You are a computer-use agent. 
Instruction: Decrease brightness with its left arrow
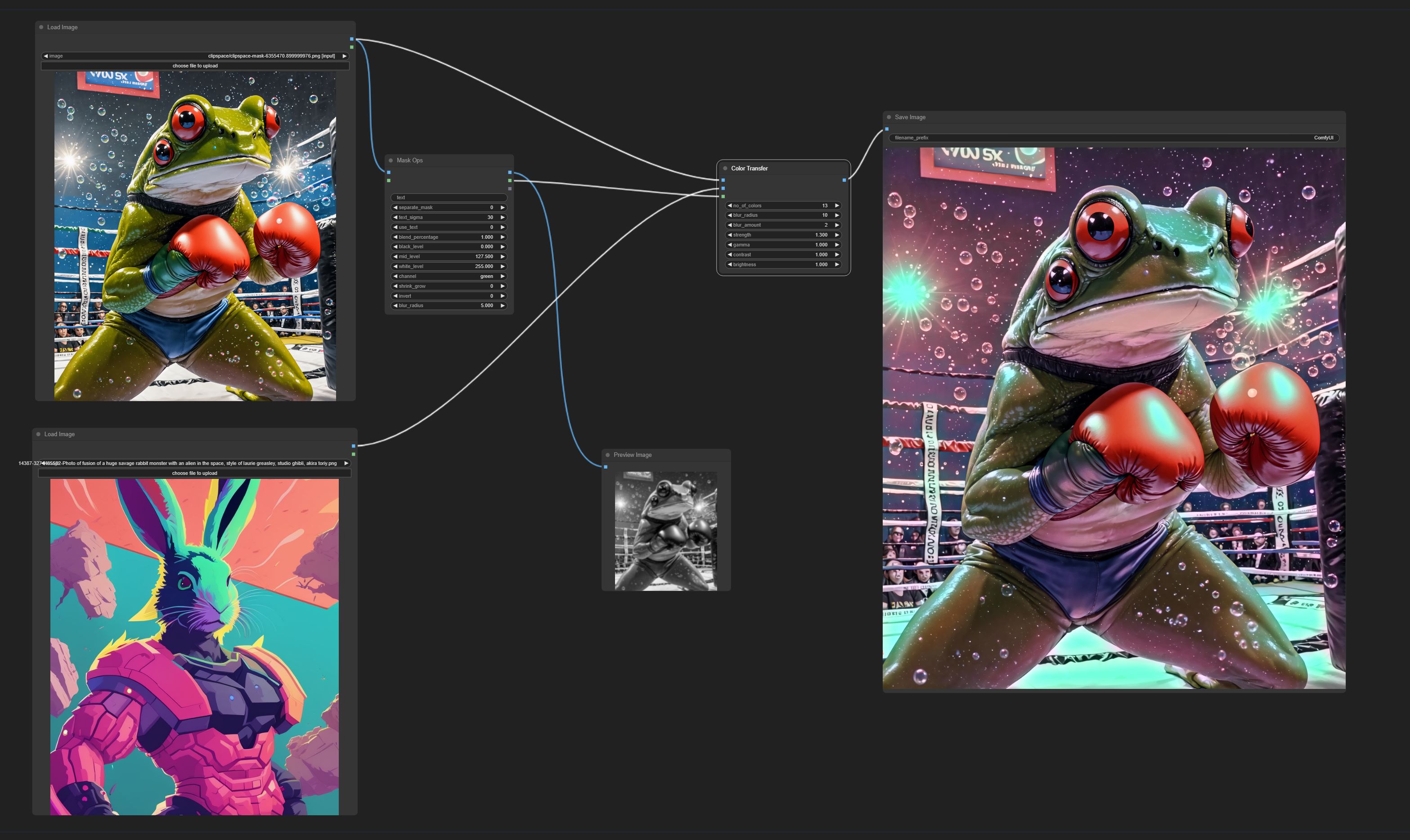click(730, 264)
